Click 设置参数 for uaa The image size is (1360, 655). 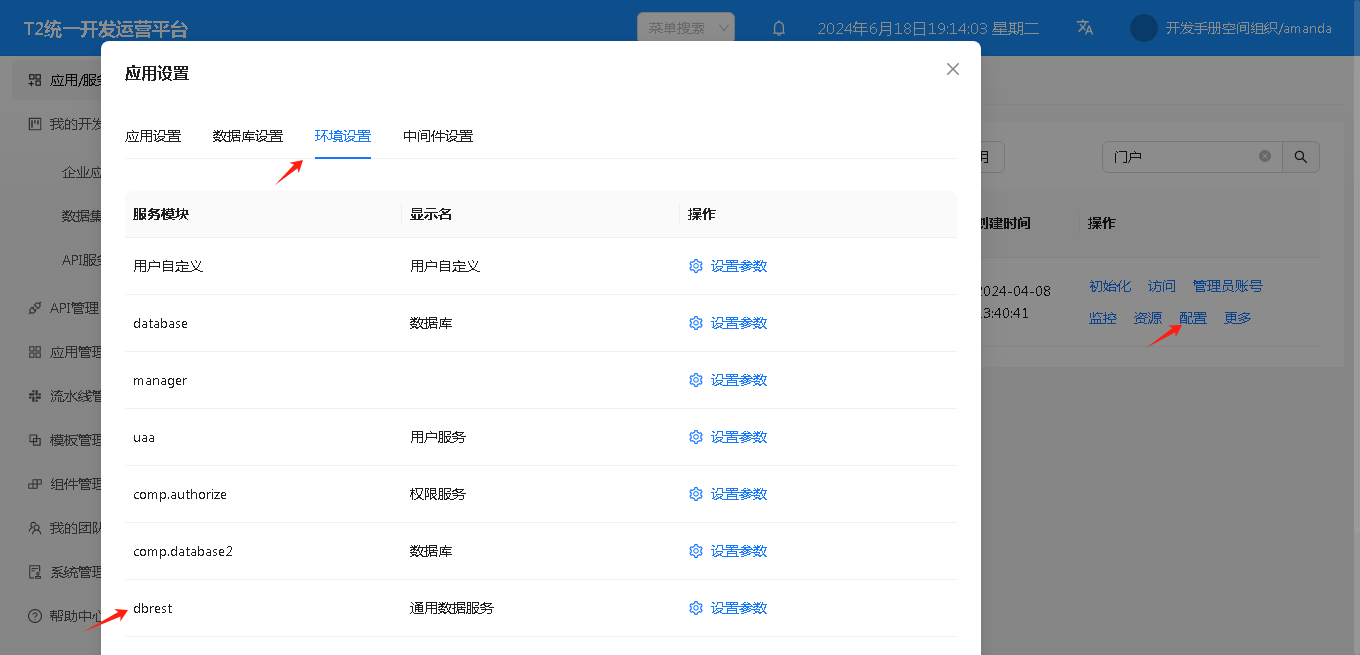[739, 437]
